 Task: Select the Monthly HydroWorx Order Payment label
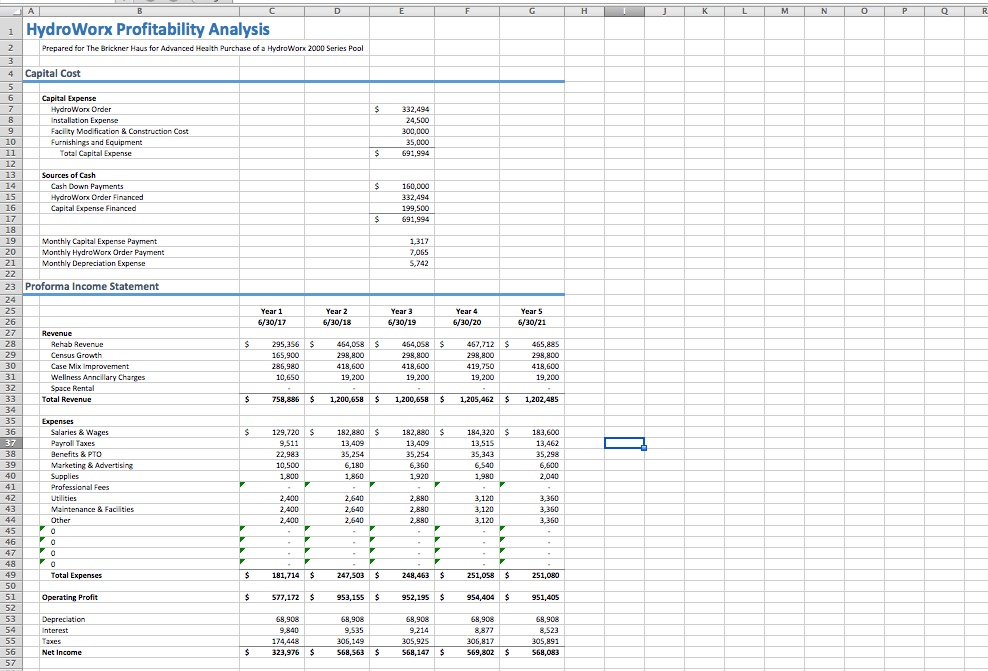tap(103, 253)
